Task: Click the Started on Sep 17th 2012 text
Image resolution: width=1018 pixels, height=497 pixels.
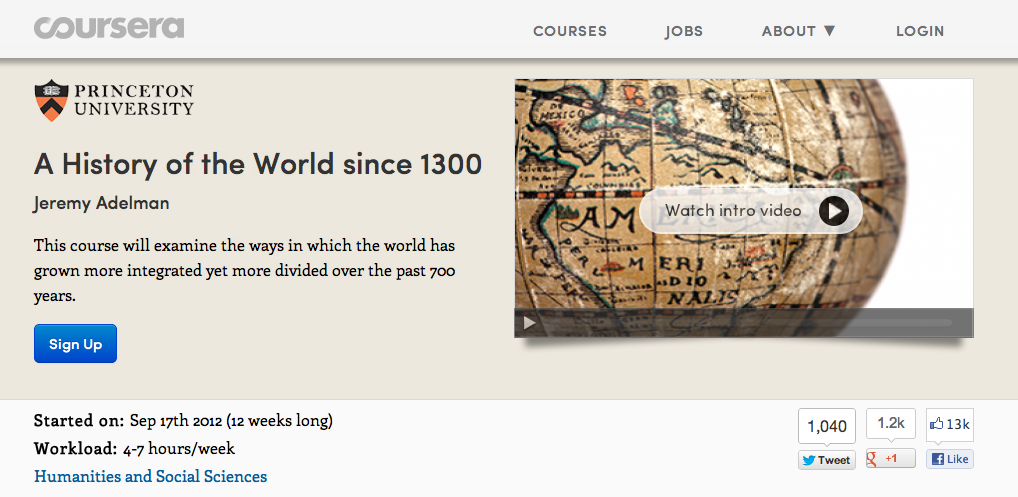Action: pyautogui.click(x=183, y=421)
